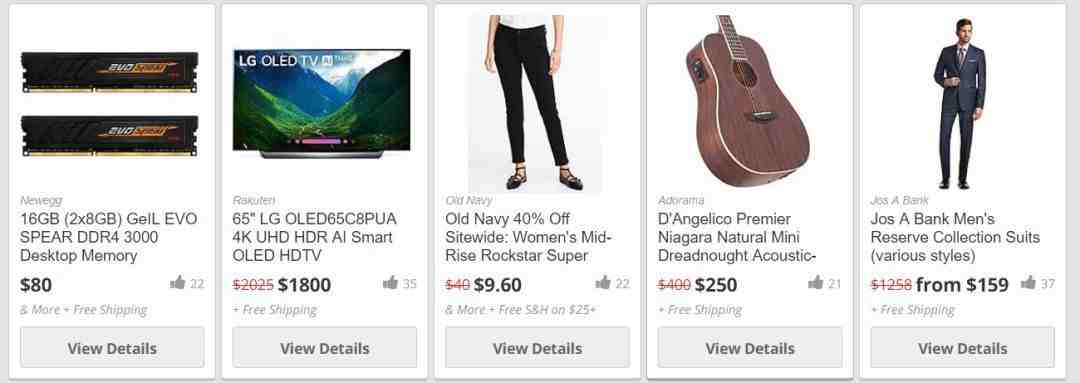This screenshot has width=1080, height=383.
Task: Open the black jeans product photo
Action: pyautogui.click(x=537, y=103)
